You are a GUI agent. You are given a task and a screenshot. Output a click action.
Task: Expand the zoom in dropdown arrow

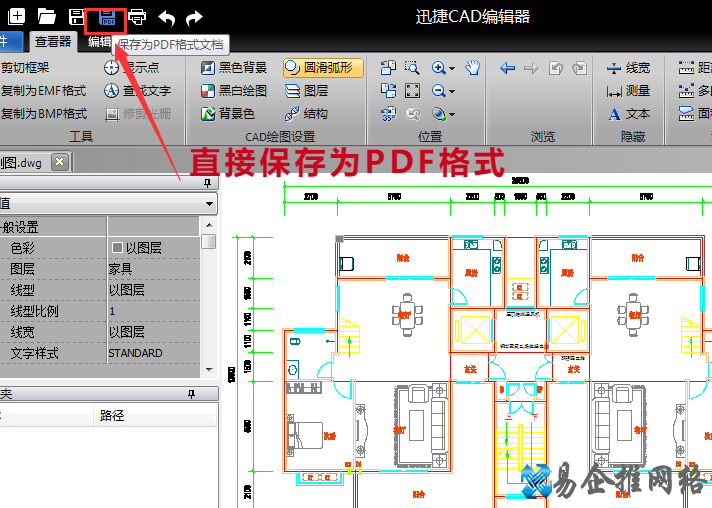(452, 69)
